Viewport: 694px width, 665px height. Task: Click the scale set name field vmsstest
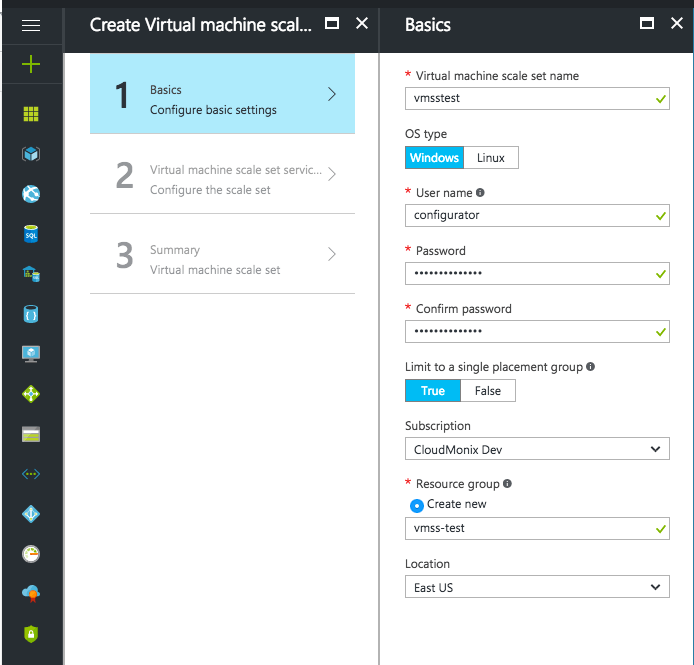tap(537, 98)
